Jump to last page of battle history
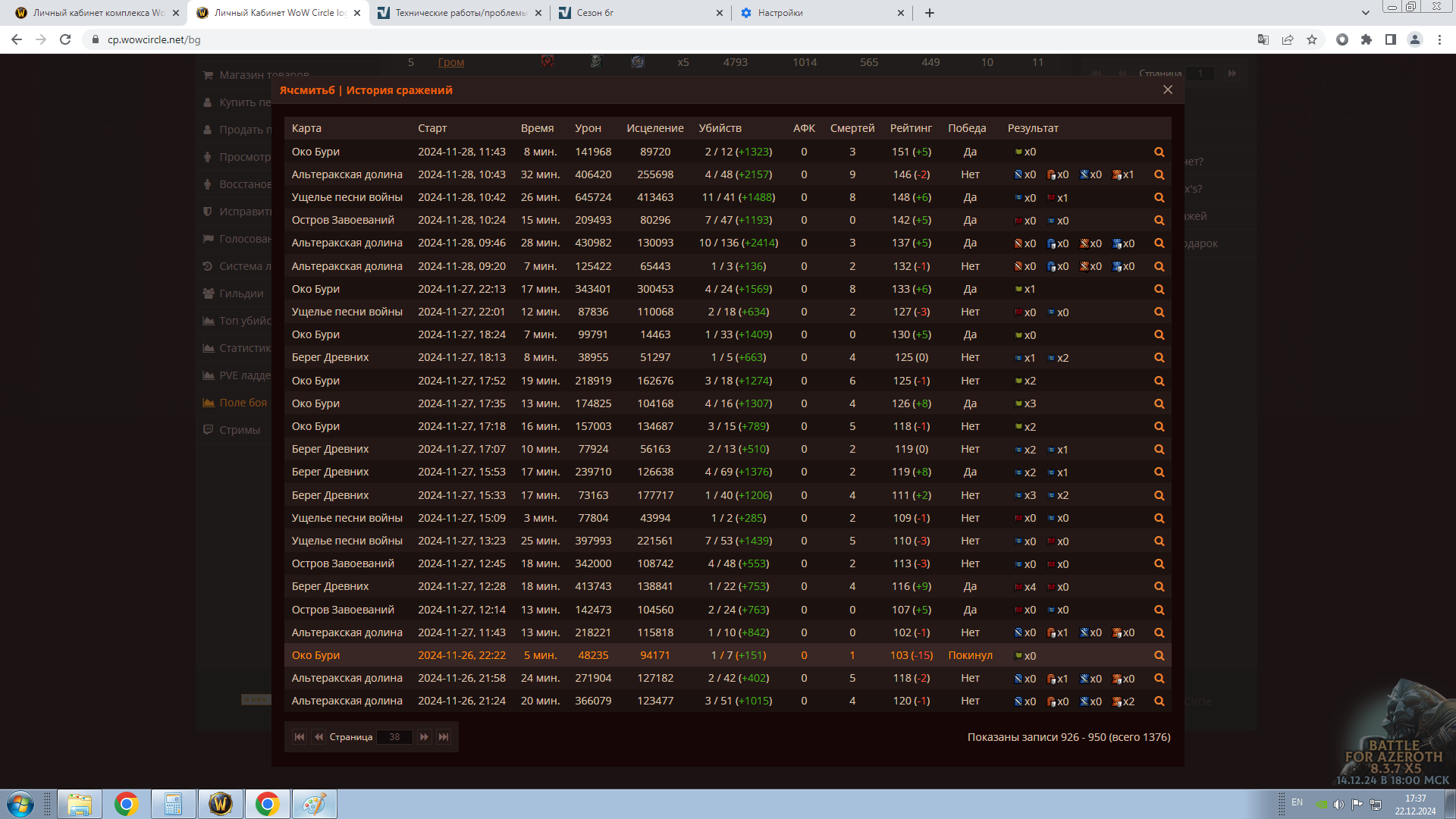The image size is (1456, 819). pyautogui.click(x=444, y=736)
